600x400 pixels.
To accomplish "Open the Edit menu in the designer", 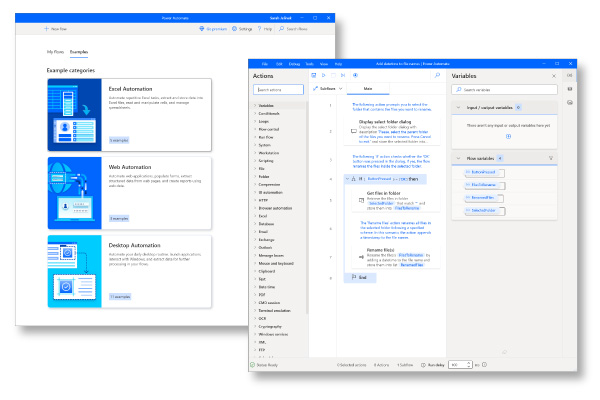I will 279,64.
